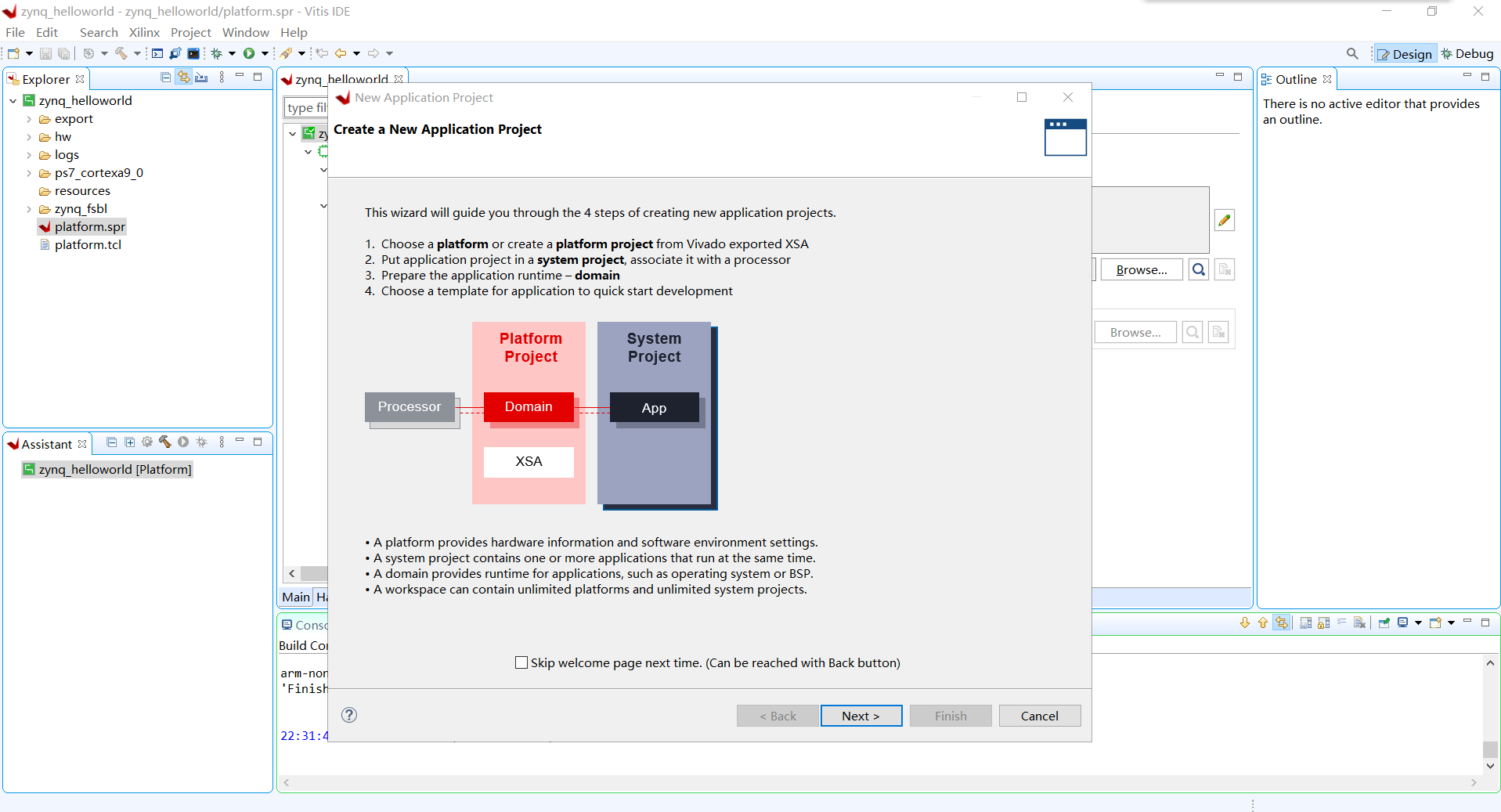Click the console down arrow next-error icon

[x=1245, y=623]
